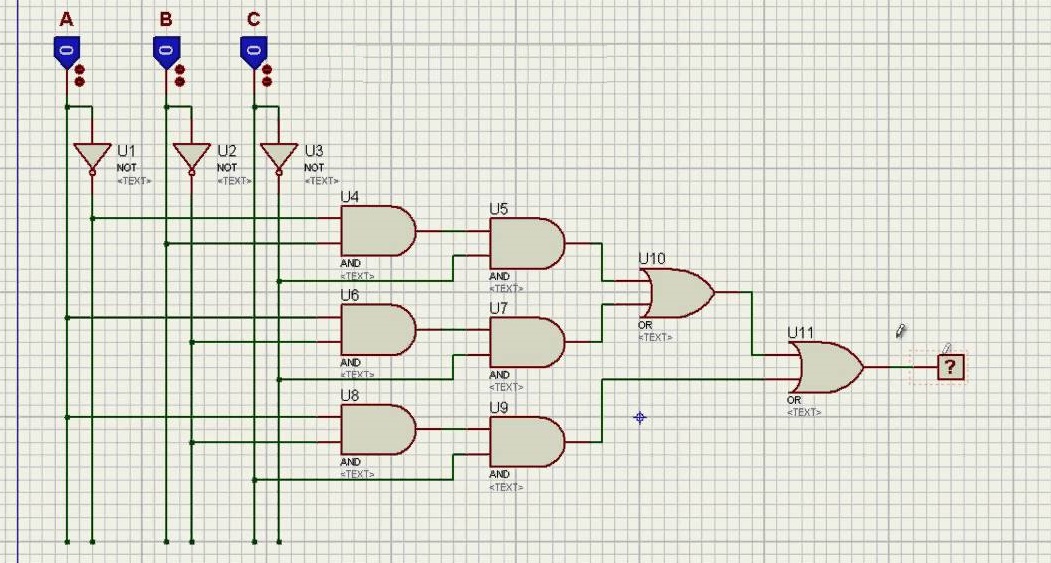Toggle logic state input A
Image resolution: width=1051 pixels, height=563 pixels.
(x=66, y=51)
